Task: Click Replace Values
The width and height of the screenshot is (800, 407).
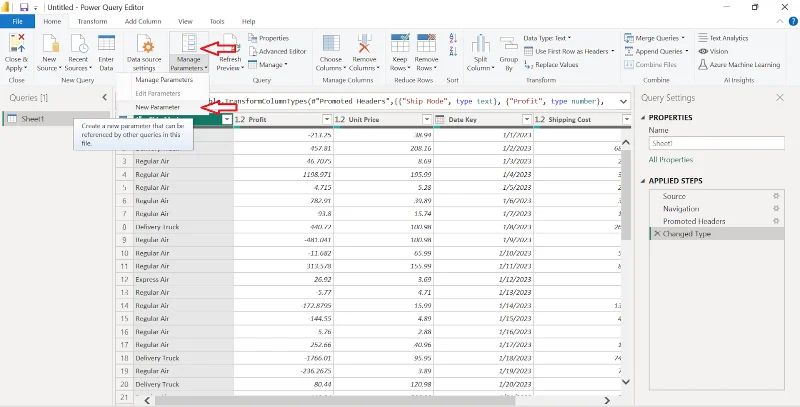Action: click(552, 65)
